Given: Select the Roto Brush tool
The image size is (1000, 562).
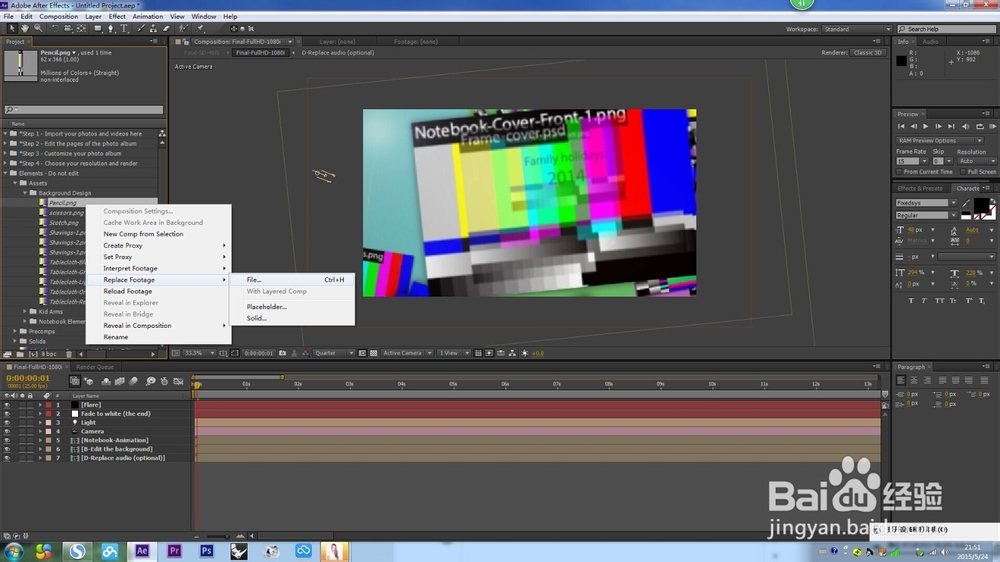Looking at the screenshot, I should coord(184,29).
